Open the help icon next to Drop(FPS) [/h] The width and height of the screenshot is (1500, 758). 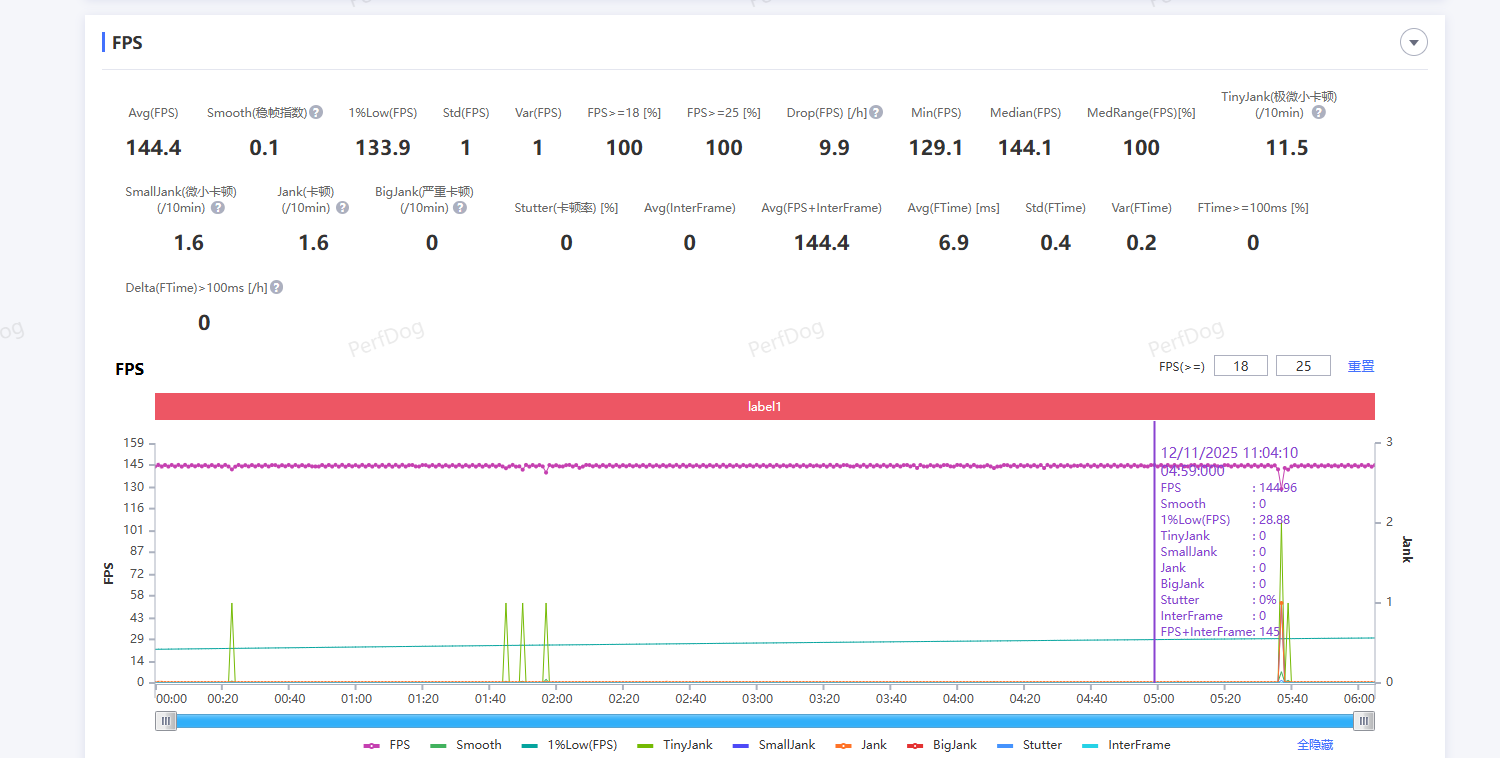pyautogui.click(x=876, y=112)
